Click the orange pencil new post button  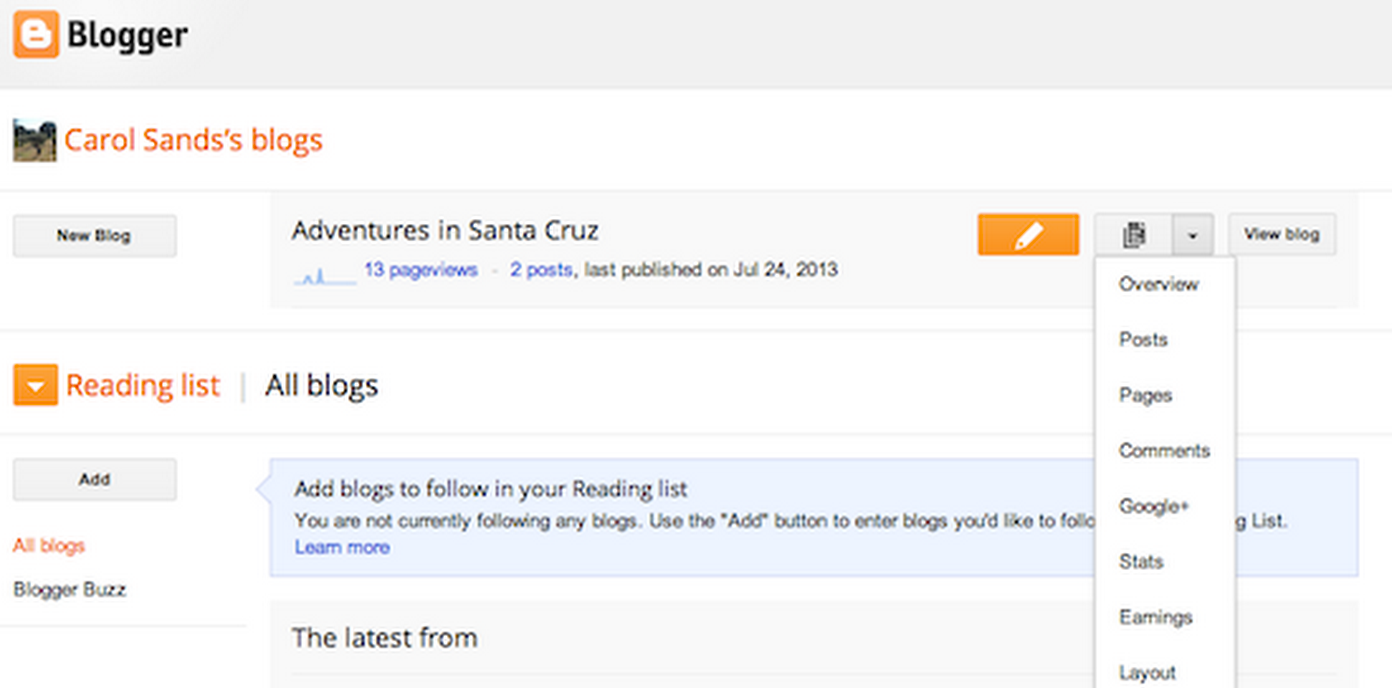click(x=1028, y=235)
